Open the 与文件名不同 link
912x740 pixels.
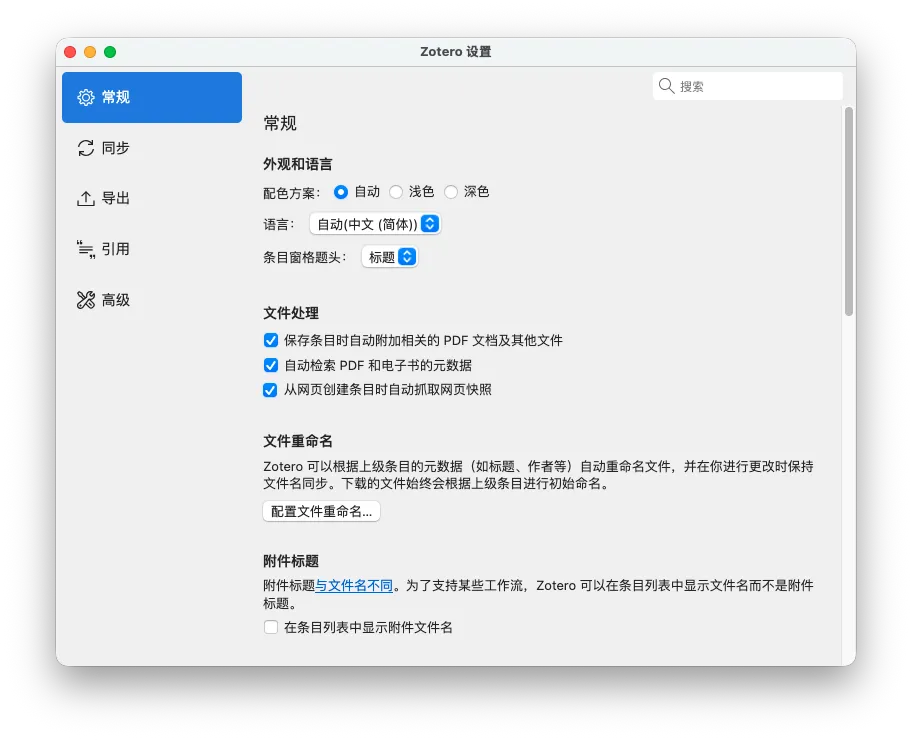point(354,586)
